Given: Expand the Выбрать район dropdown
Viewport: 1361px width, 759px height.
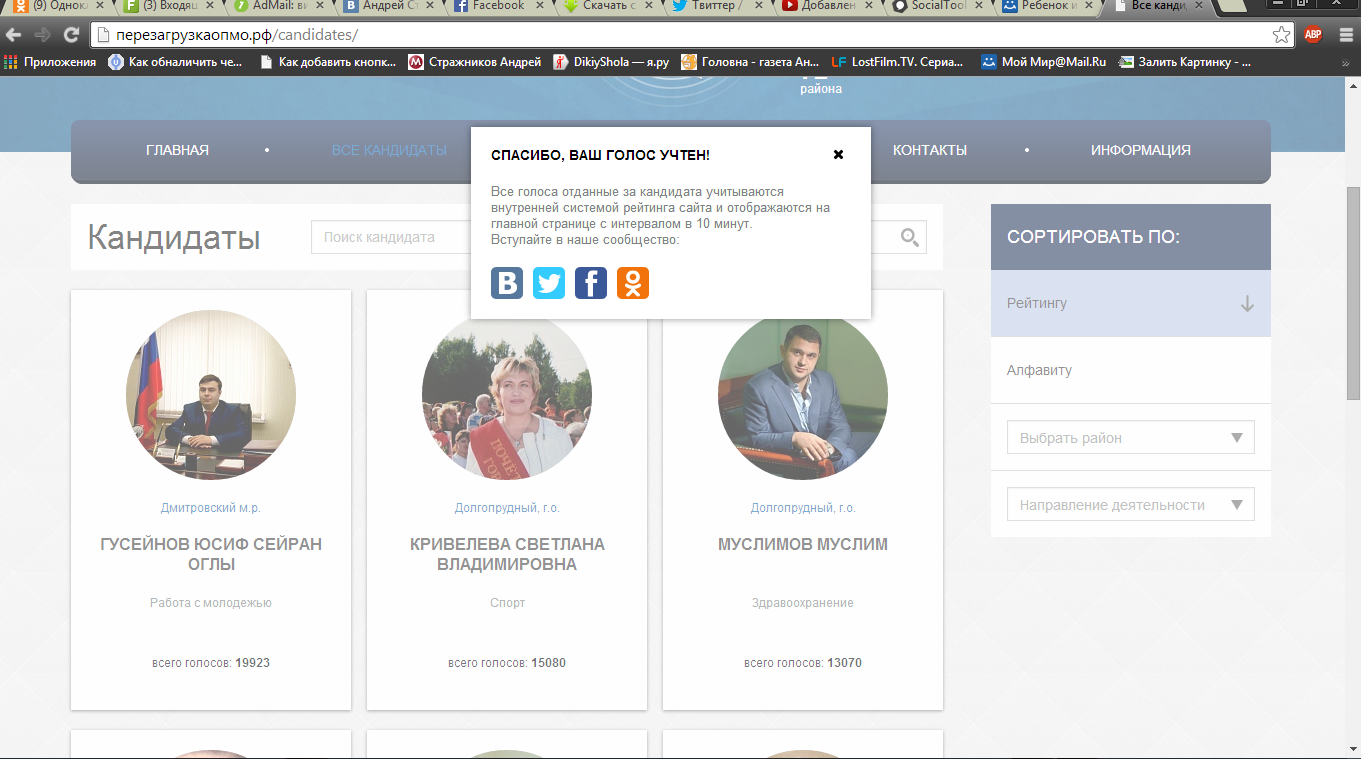Looking at the screenshot, I should click(x=1131, y=437).
